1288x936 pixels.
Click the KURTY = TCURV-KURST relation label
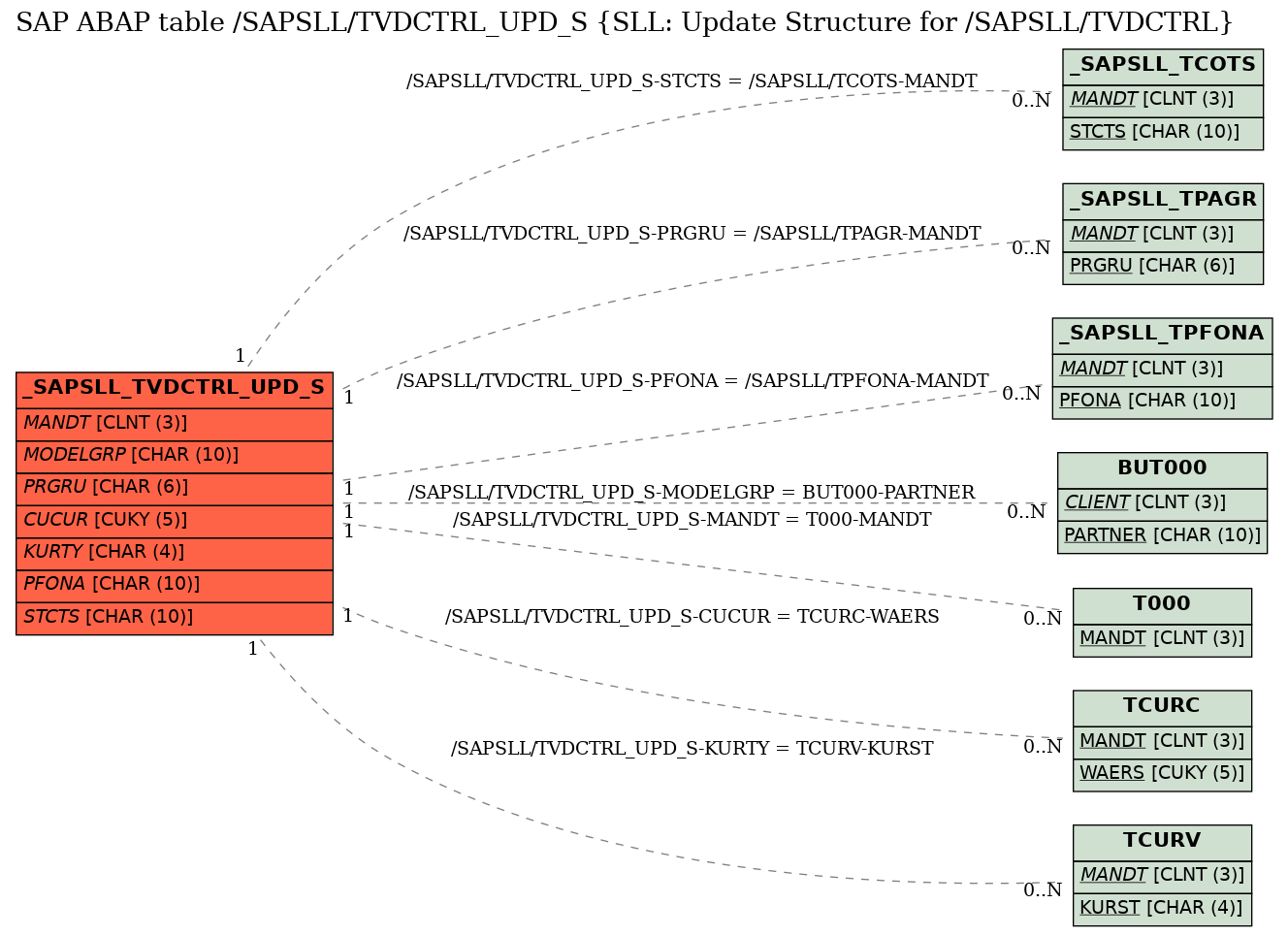pyautogui.click(x=692, y=749)
